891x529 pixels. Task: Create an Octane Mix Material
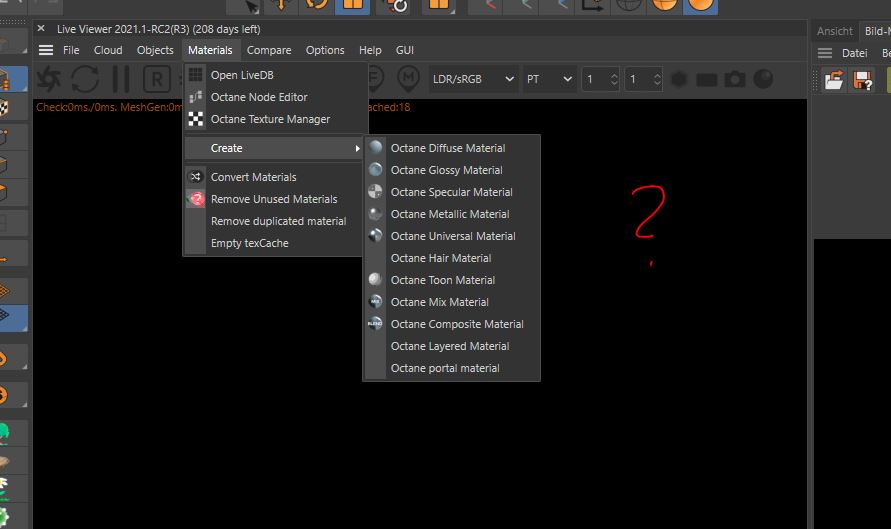coord(452,302)
